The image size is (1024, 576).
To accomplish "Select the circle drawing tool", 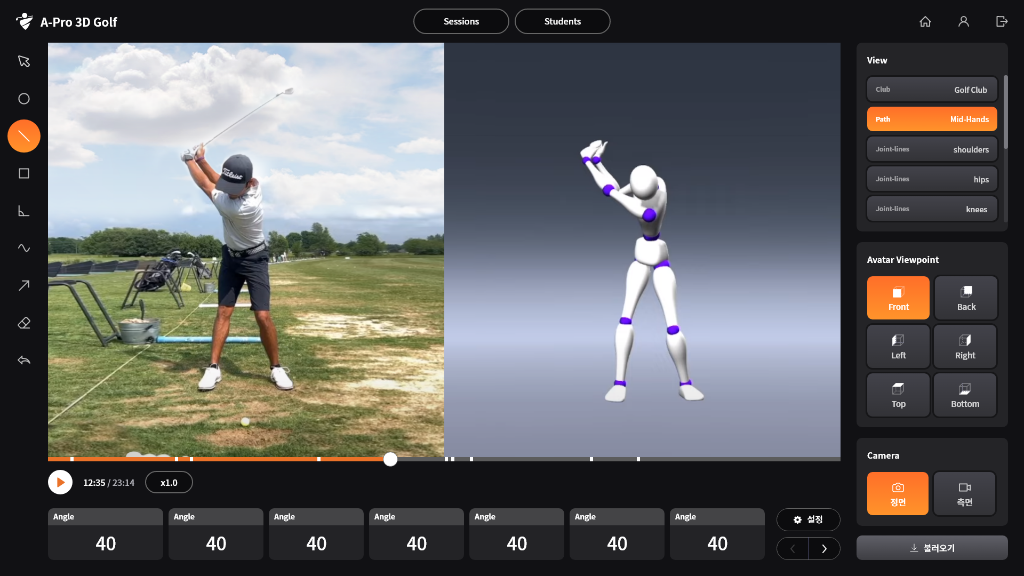I will (x=24, y=99).
